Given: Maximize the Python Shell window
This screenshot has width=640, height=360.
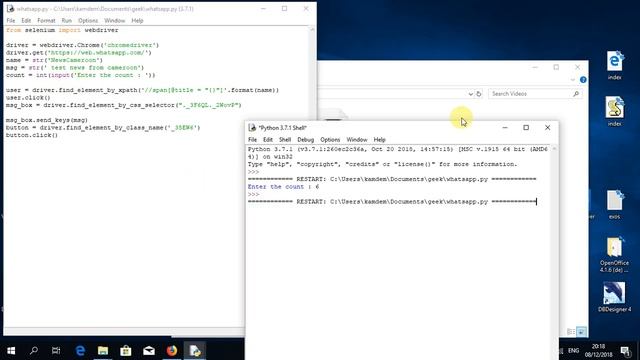Looking at the screenshot, I should [526, 128].
